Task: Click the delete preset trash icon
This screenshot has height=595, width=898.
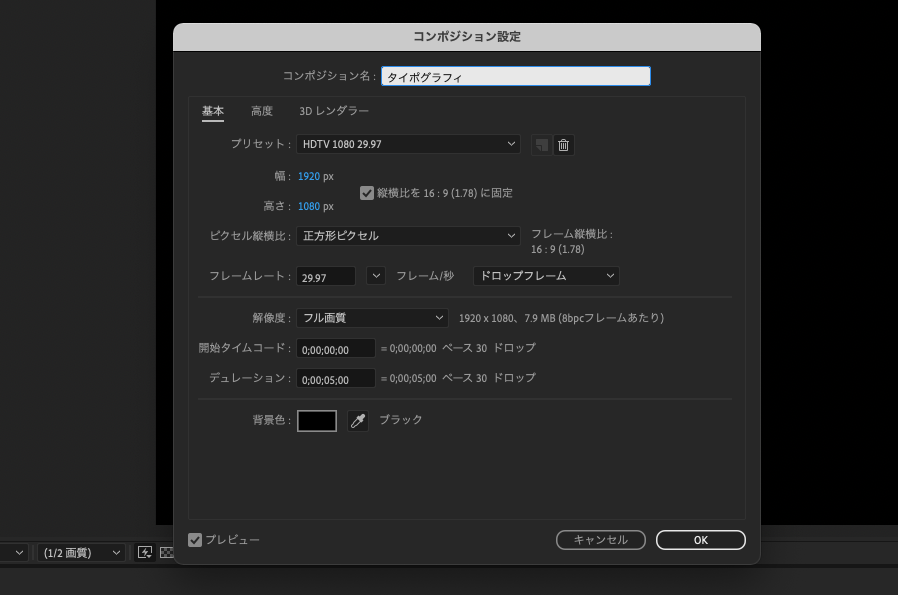Action: (564, 145)
